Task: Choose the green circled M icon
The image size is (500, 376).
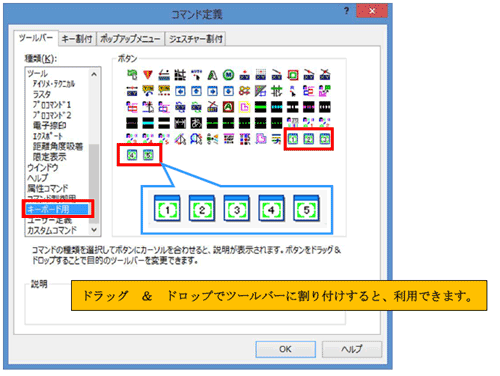Action: [x=228, y=75]
